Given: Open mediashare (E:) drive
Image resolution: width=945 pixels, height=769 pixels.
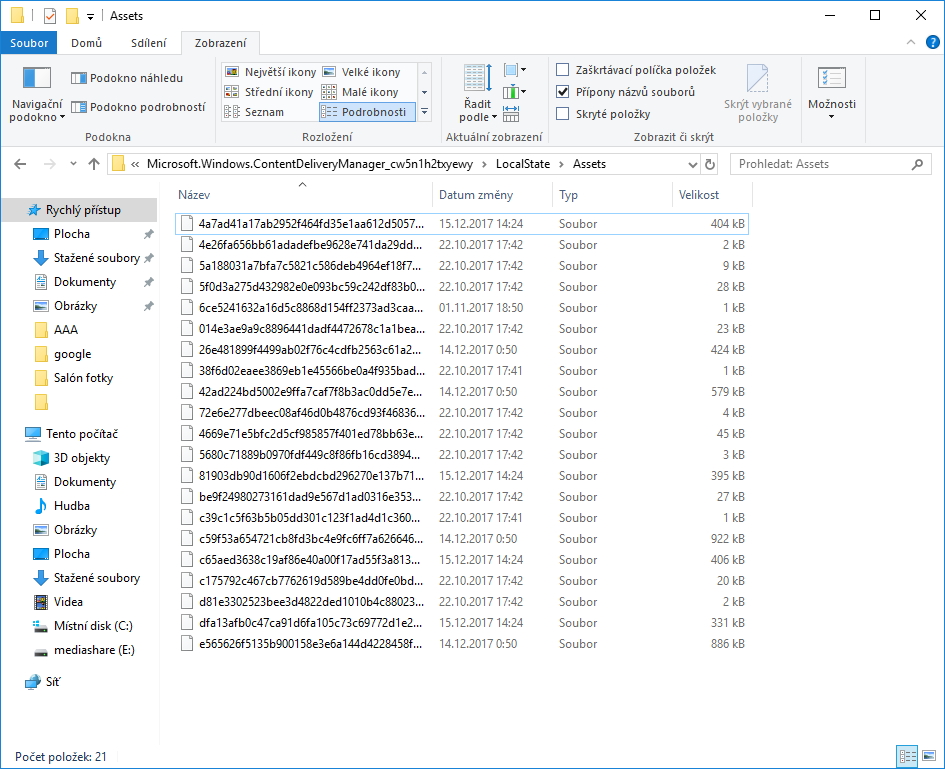Looking at the screenshot, I should click(x=94, y=650).
